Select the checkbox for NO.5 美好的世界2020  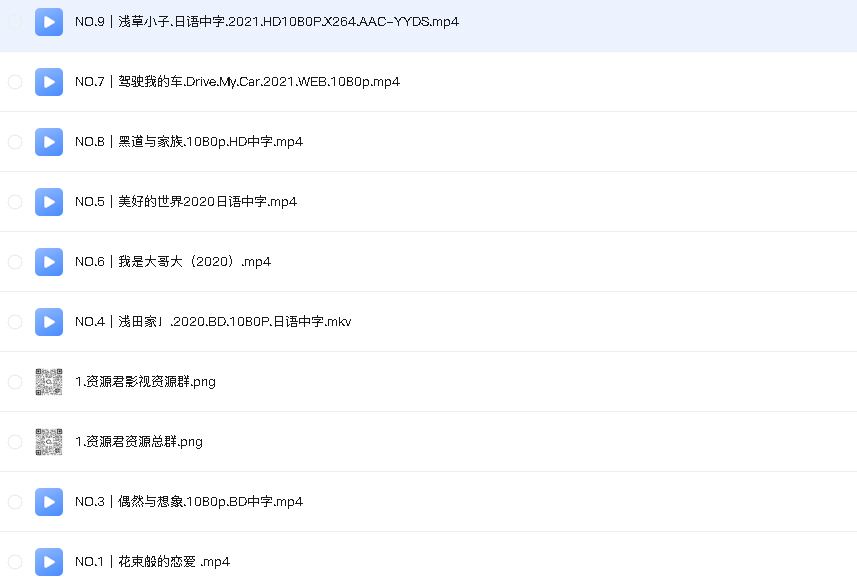[15, 202]
